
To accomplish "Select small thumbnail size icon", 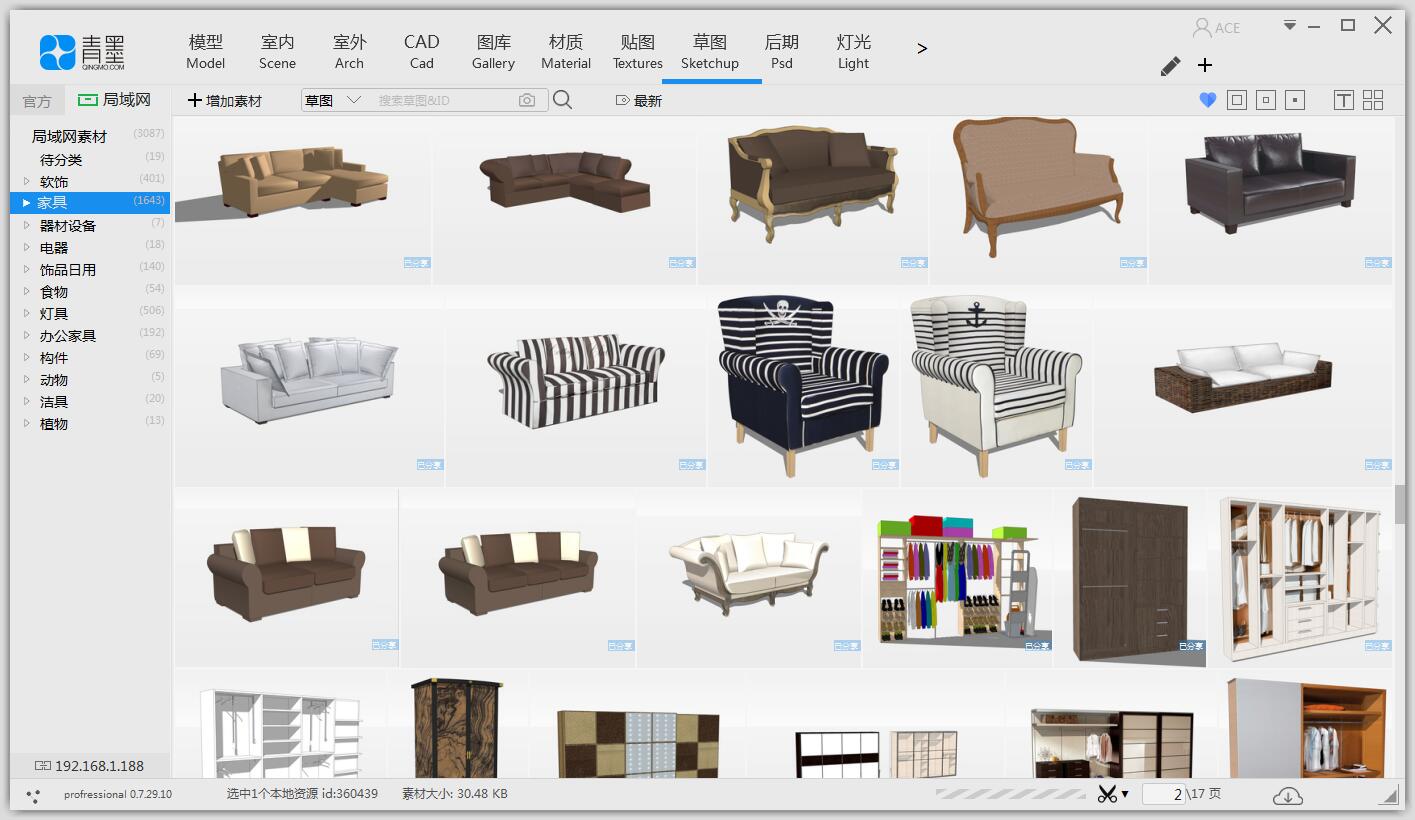I will click(1295, 100).
